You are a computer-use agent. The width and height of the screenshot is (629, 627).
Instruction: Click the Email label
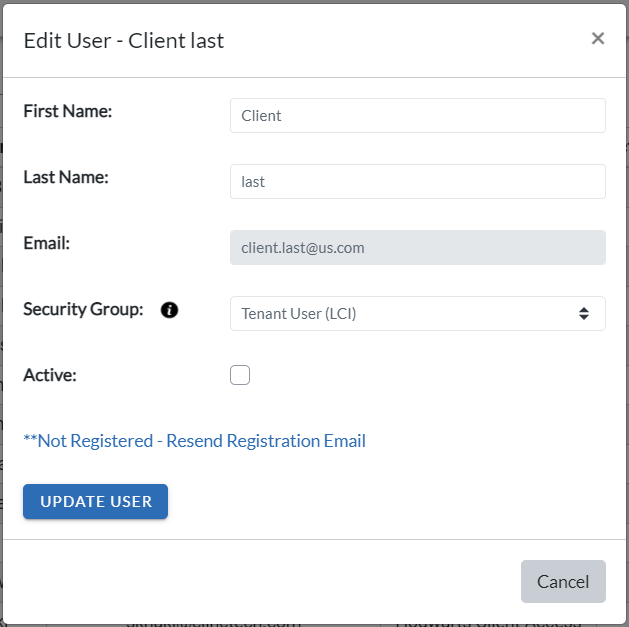47,243
